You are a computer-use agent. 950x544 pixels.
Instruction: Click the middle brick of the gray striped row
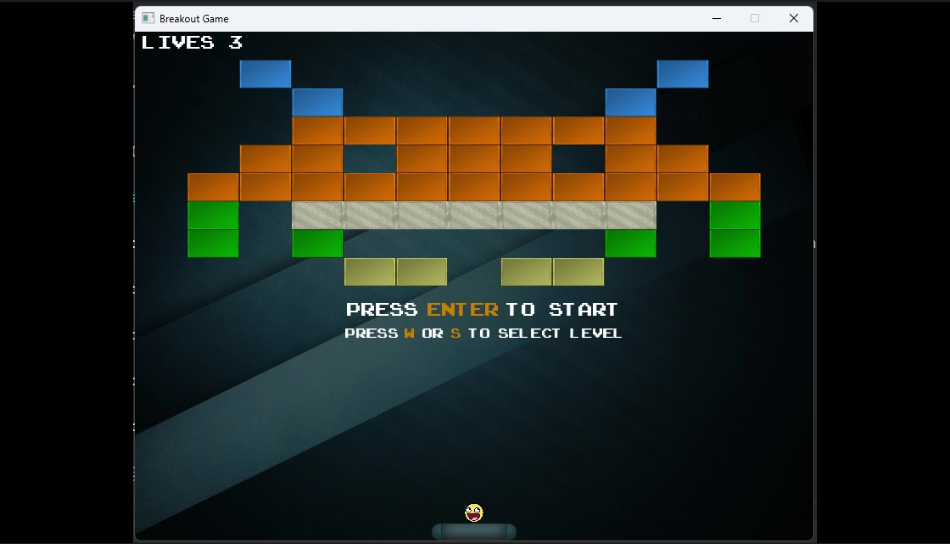pyautogui.click(x=474, y=215)
